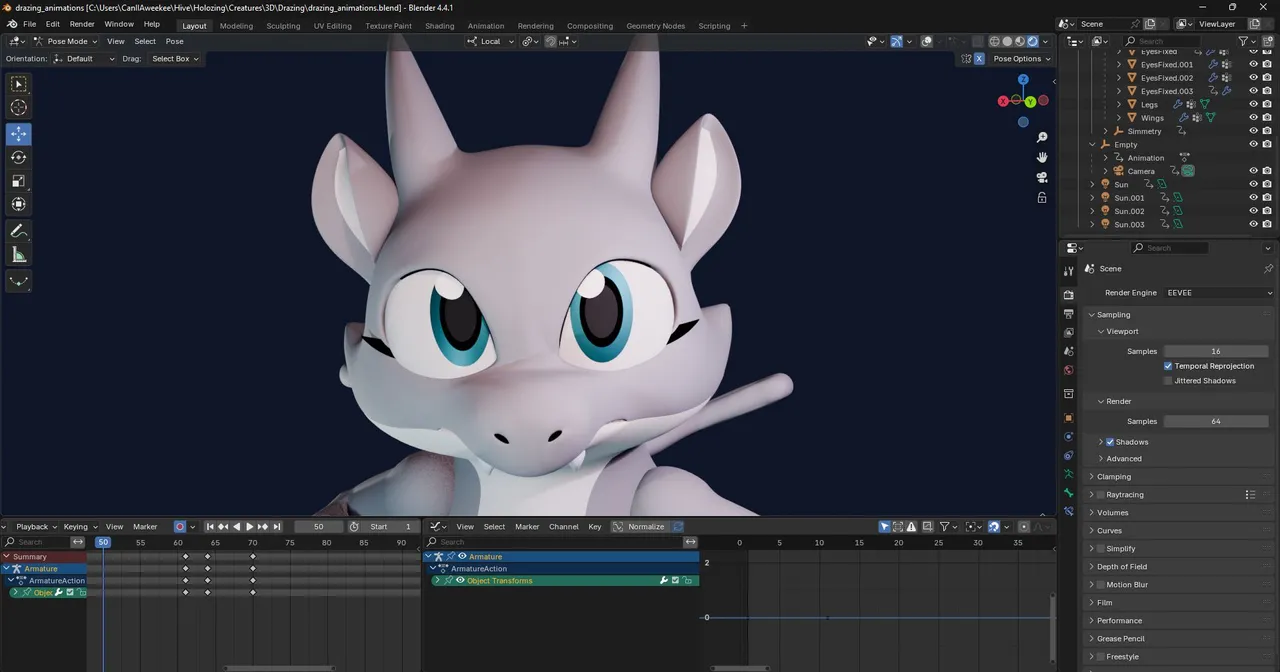Viewport: 1280px width, 672px height.
Task: Disable render for Sun.001 camera icon
Action: click(x=1267, y=198)
